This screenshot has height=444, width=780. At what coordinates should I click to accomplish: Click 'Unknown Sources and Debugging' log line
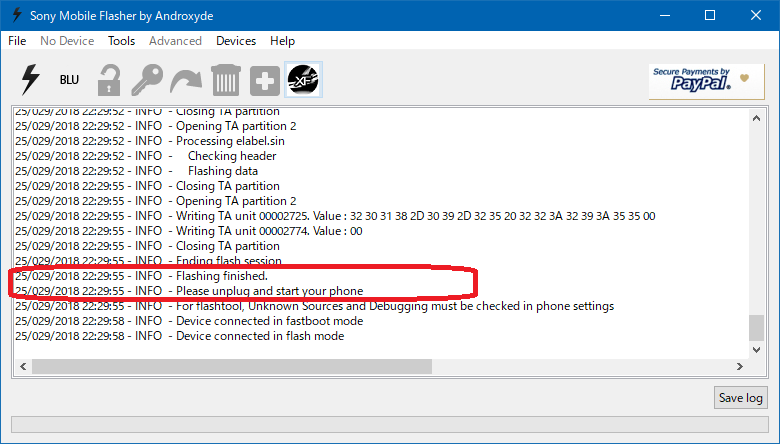(x=314, y=306)
